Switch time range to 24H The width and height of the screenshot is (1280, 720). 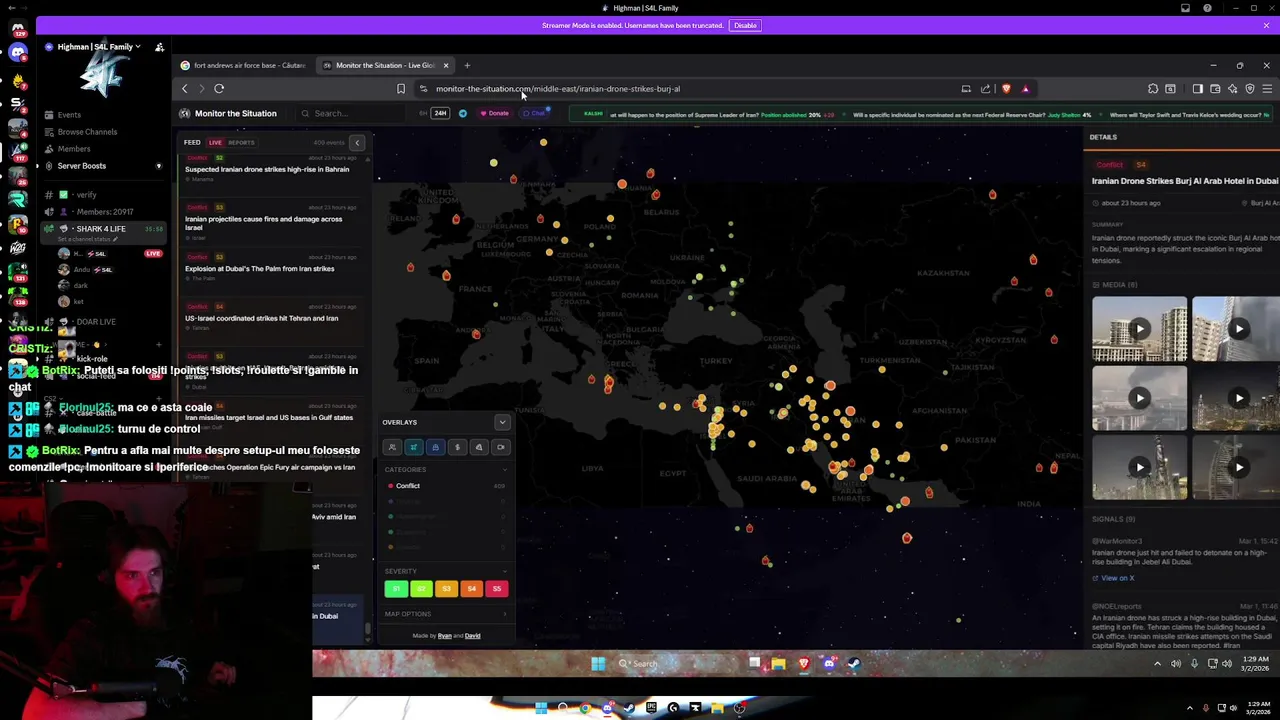pyautogui.click(x=440, y=113)
